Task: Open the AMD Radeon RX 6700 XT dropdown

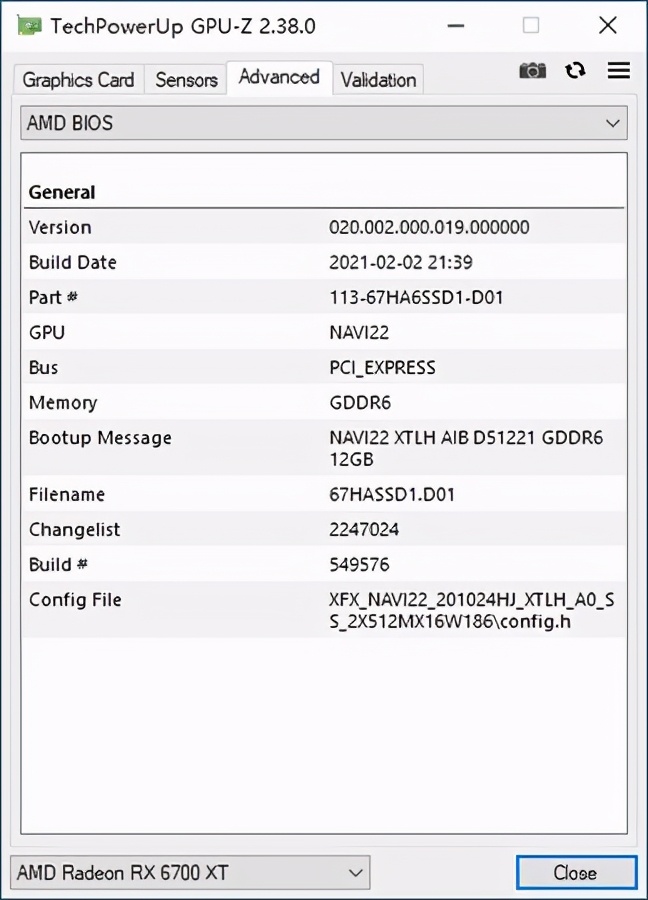Action: 190,873
